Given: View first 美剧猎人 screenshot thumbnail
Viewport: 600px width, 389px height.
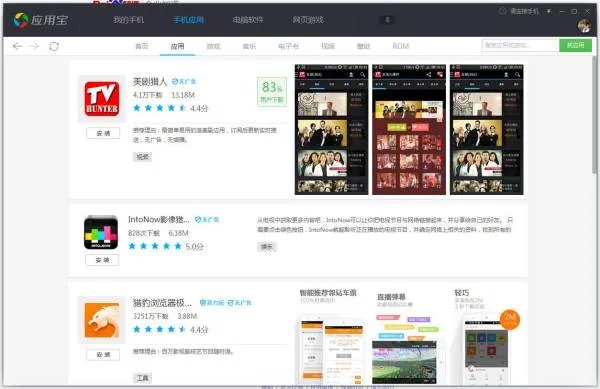Looking at the screenshot, I should coord(331,130).
